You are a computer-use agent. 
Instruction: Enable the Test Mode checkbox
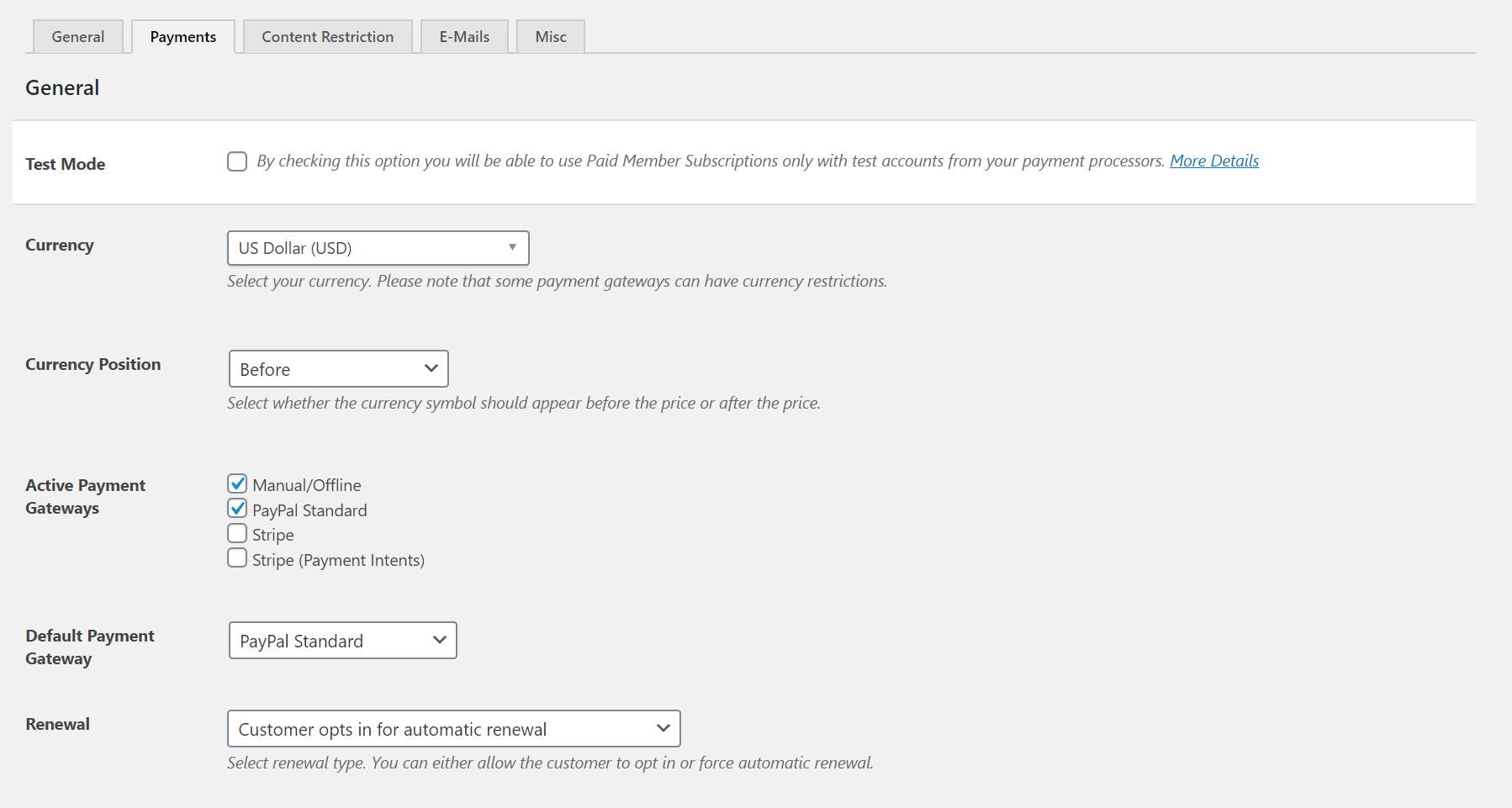pyautogui.click(x=237, y=161)
